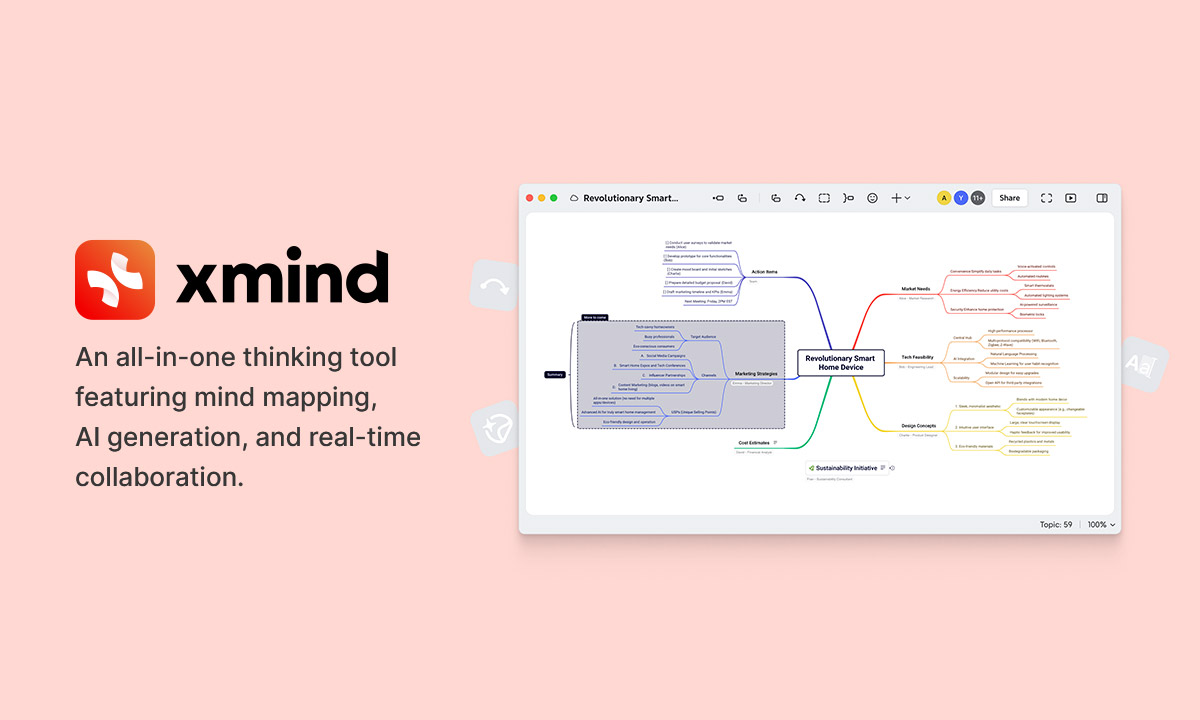Expand the 11+ collaborators list
Screen dimensions: 1200x720
(977, 198)
